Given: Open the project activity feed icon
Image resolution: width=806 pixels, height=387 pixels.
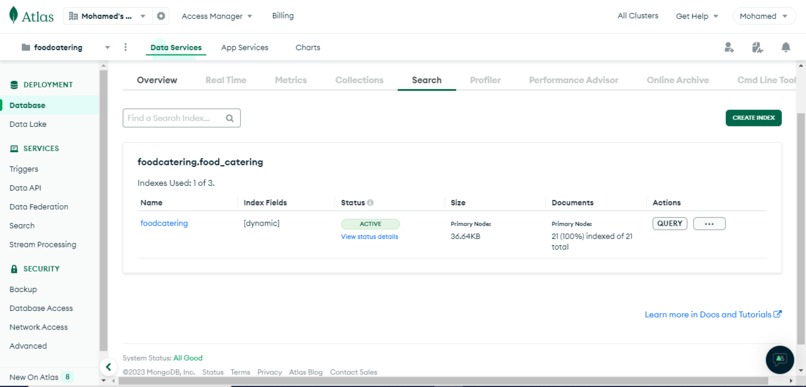Looking at the screenshot, I should tap(757, 47).
